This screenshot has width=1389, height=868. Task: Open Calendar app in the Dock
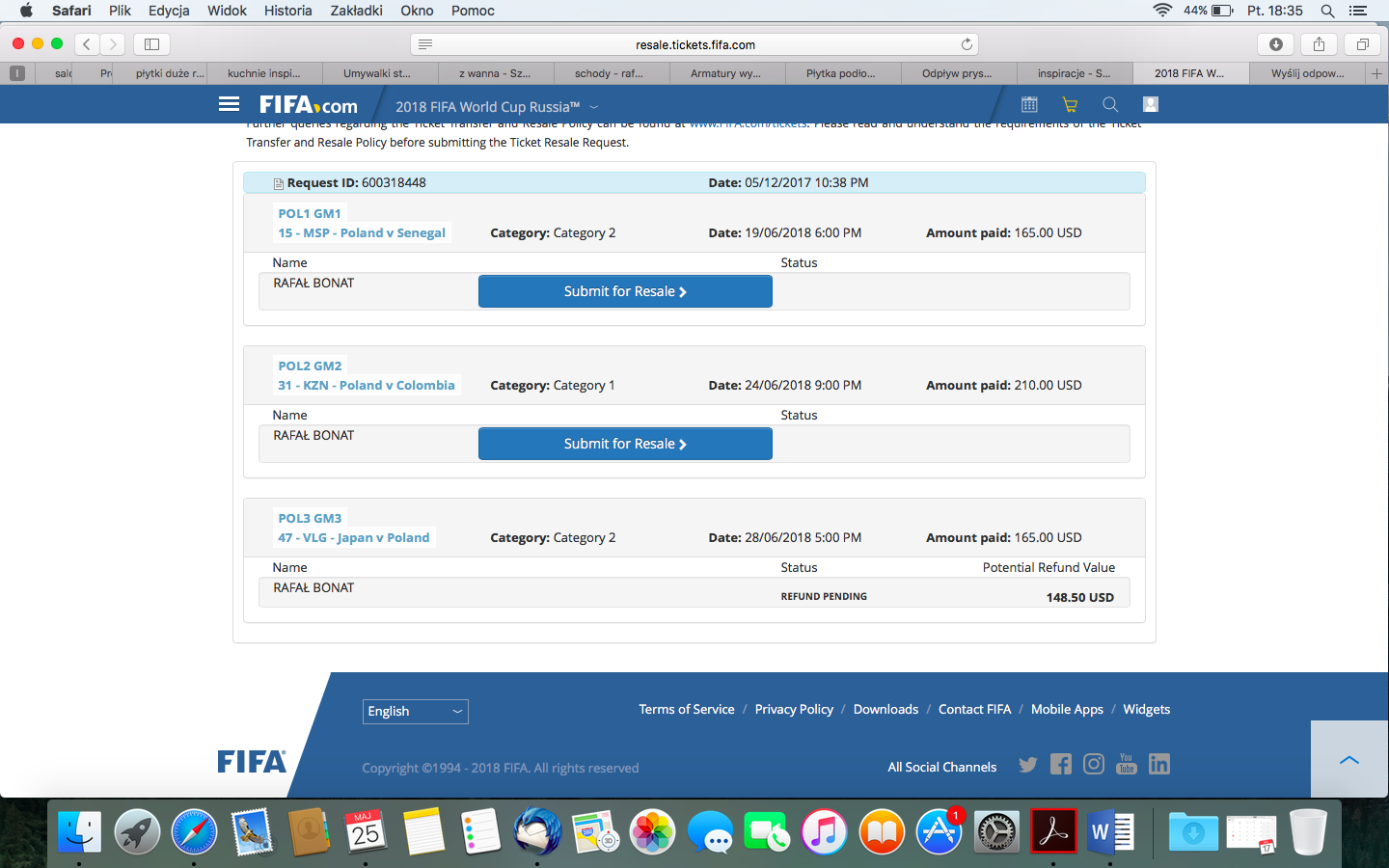point(366,831)
